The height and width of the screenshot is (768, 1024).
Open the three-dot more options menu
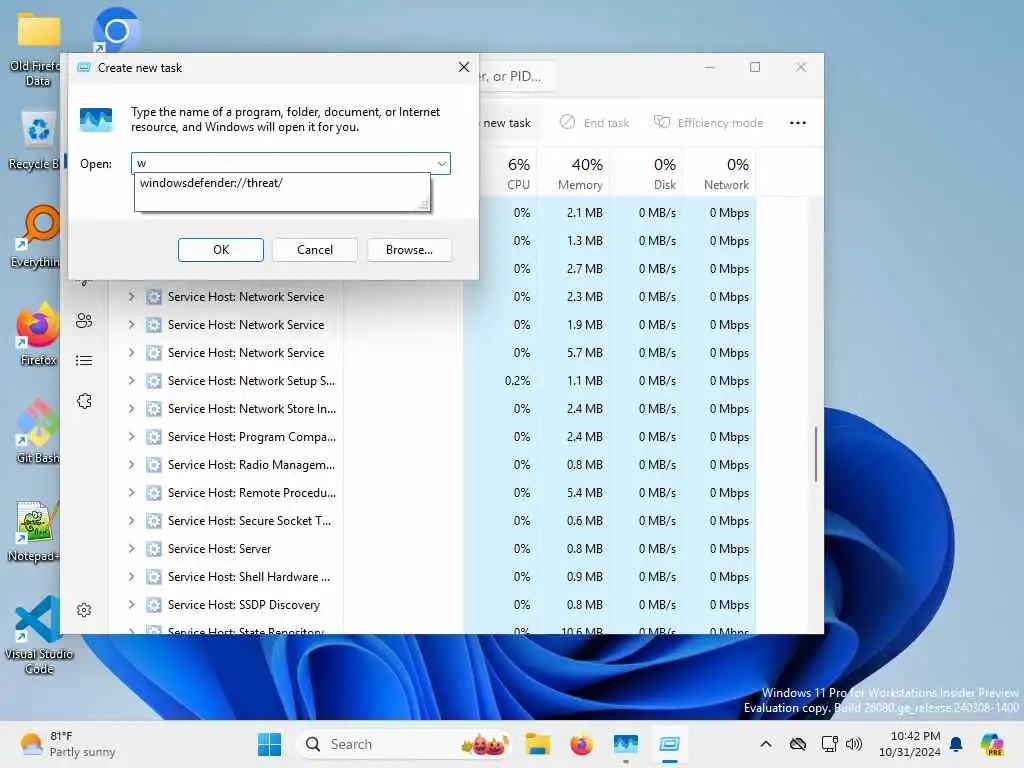(797, 123)
